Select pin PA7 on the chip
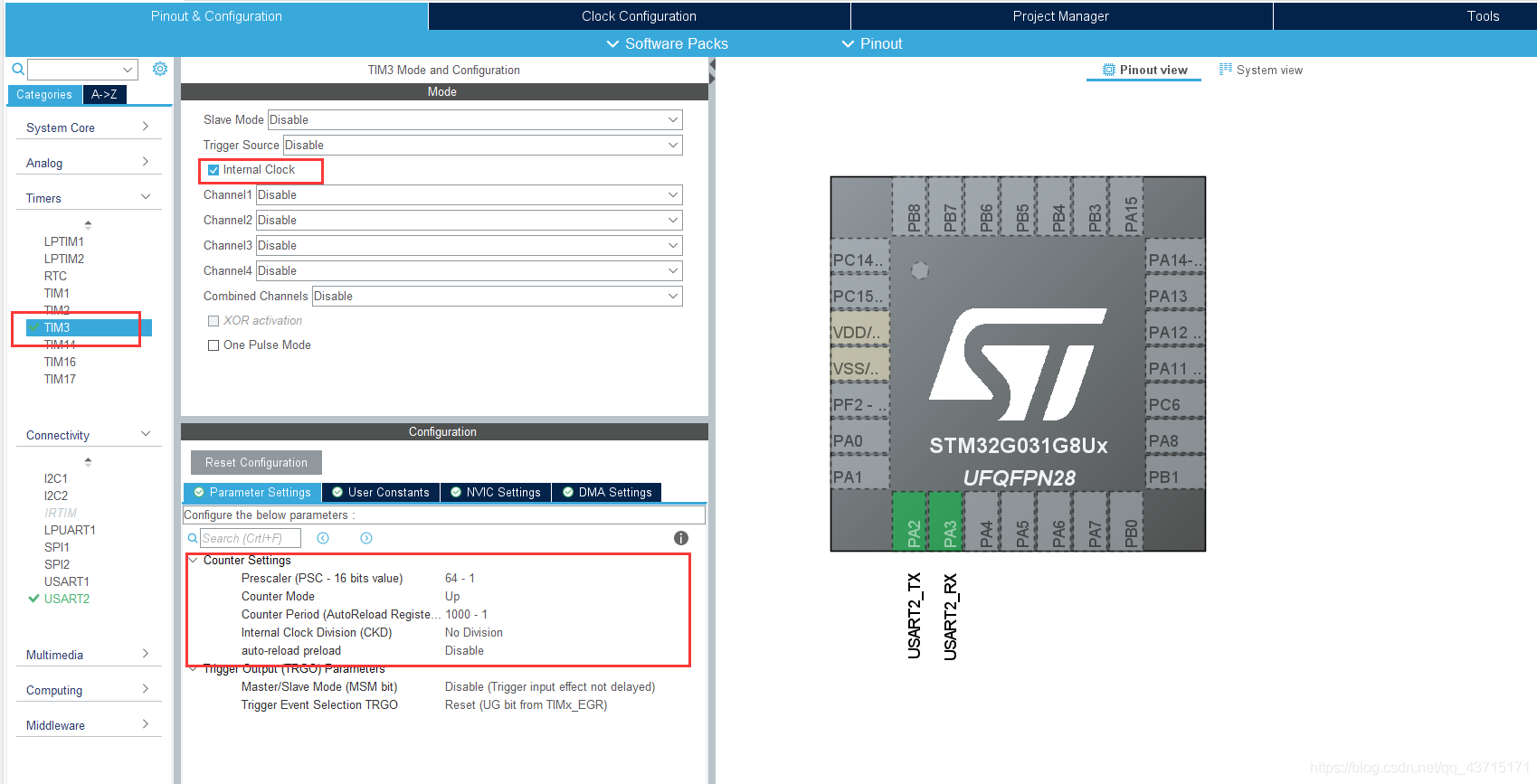Viewport: 1537px width, 784px height. pyautogui.click(x=1091, y=521)
